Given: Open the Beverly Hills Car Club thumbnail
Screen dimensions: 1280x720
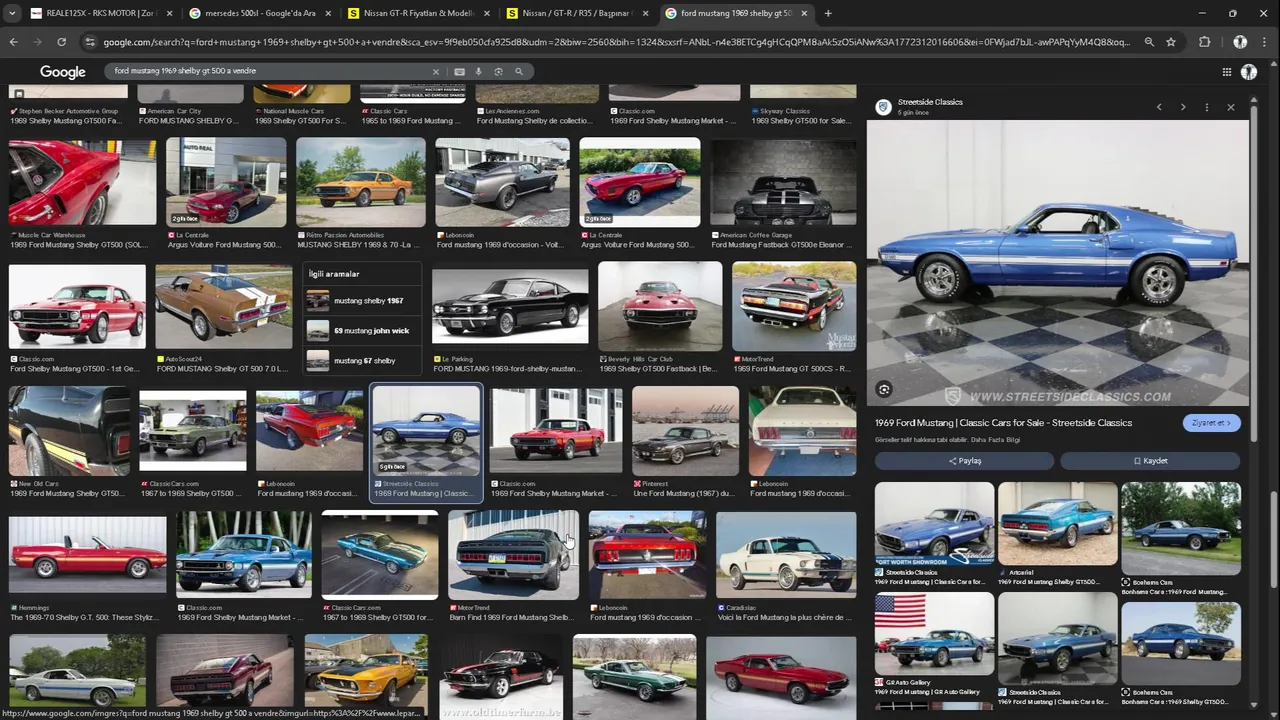Looking at the screenshot, I should click(660, 306).
